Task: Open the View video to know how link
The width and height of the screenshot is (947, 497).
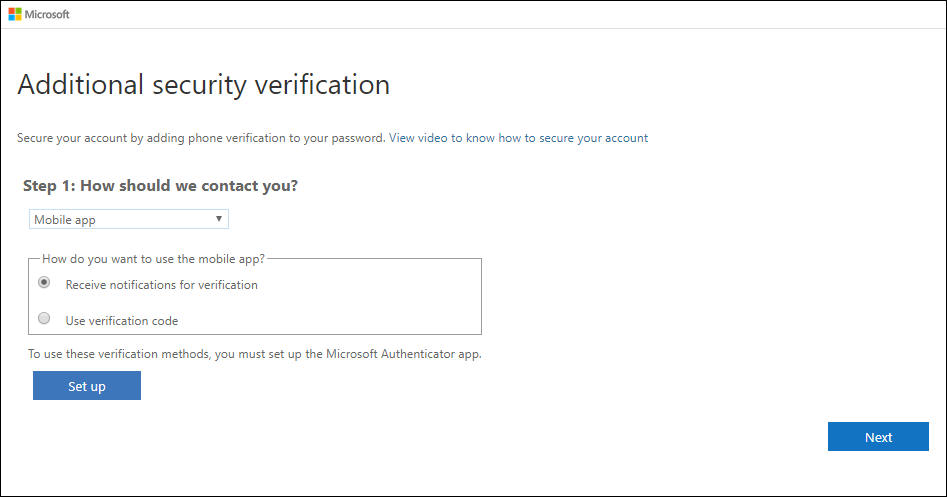Action: click(x=518, y=138)
